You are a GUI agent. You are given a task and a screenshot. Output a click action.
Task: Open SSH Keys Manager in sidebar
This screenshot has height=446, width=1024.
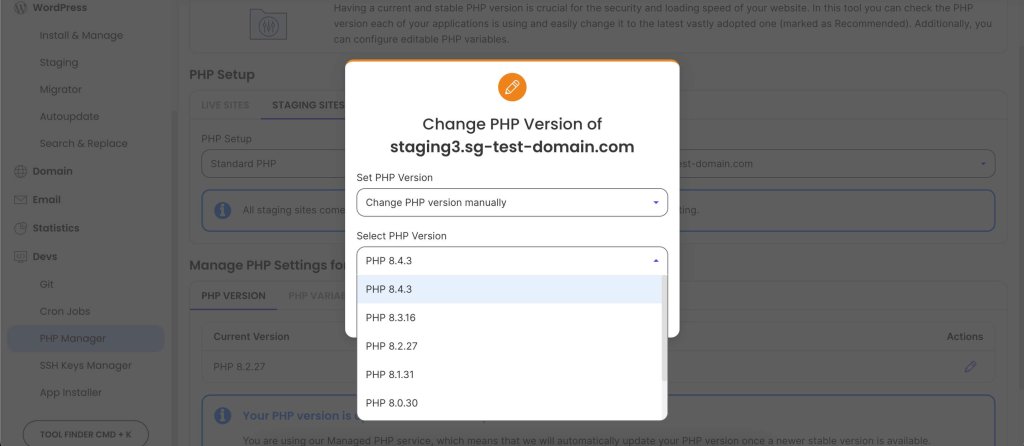[86, 366]
